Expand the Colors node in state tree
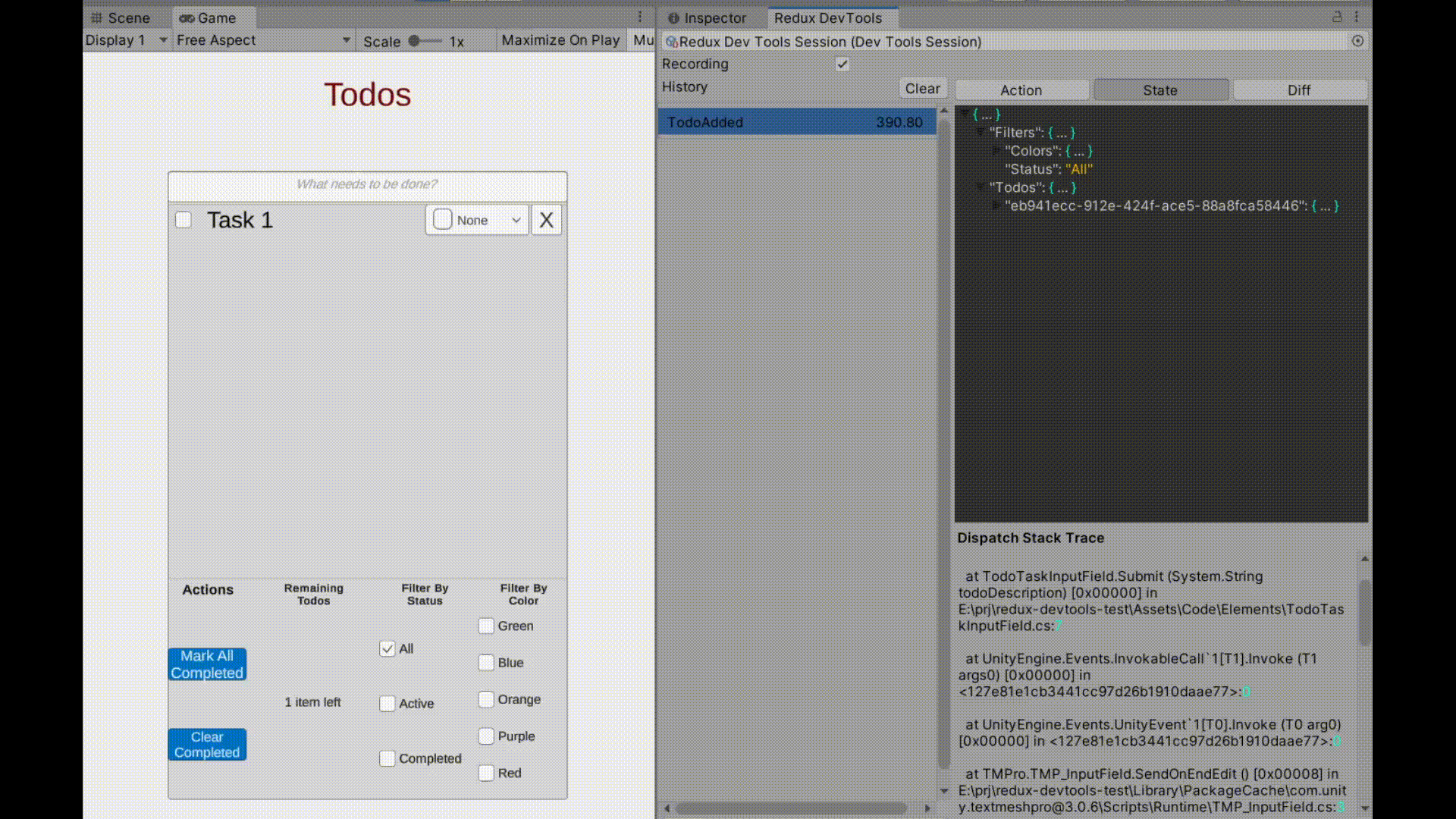 pos(996,151)
